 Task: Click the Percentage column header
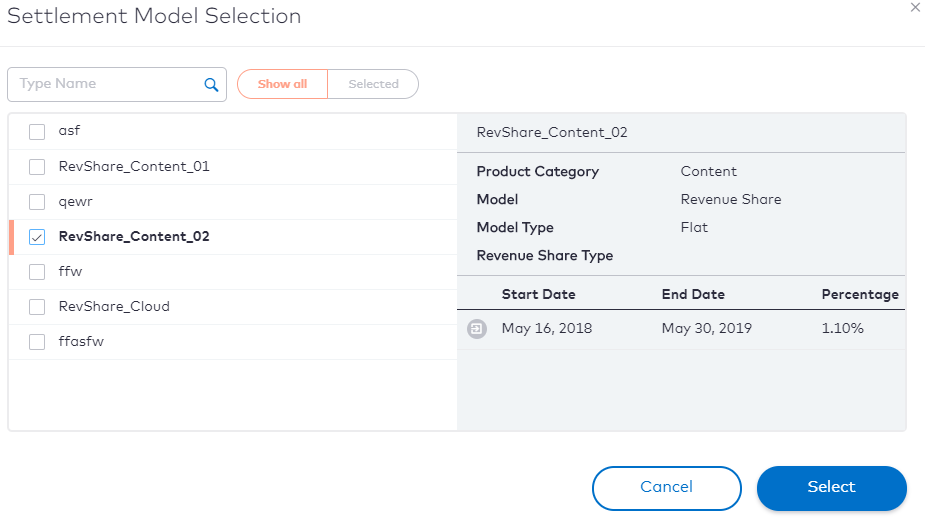click(860, 294)
